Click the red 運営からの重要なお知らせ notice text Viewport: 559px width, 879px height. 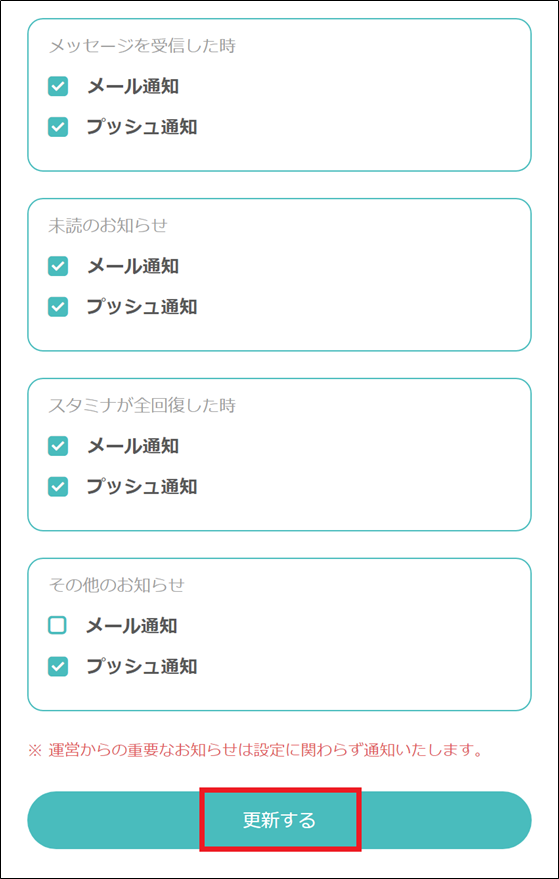[256, 750]
